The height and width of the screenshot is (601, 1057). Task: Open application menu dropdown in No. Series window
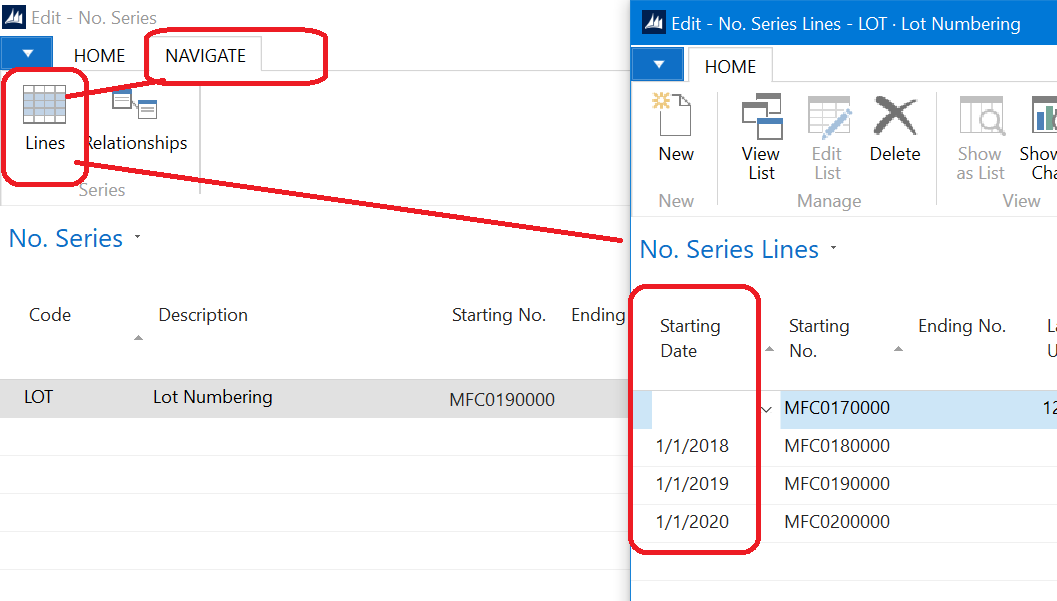coord(27,53)
